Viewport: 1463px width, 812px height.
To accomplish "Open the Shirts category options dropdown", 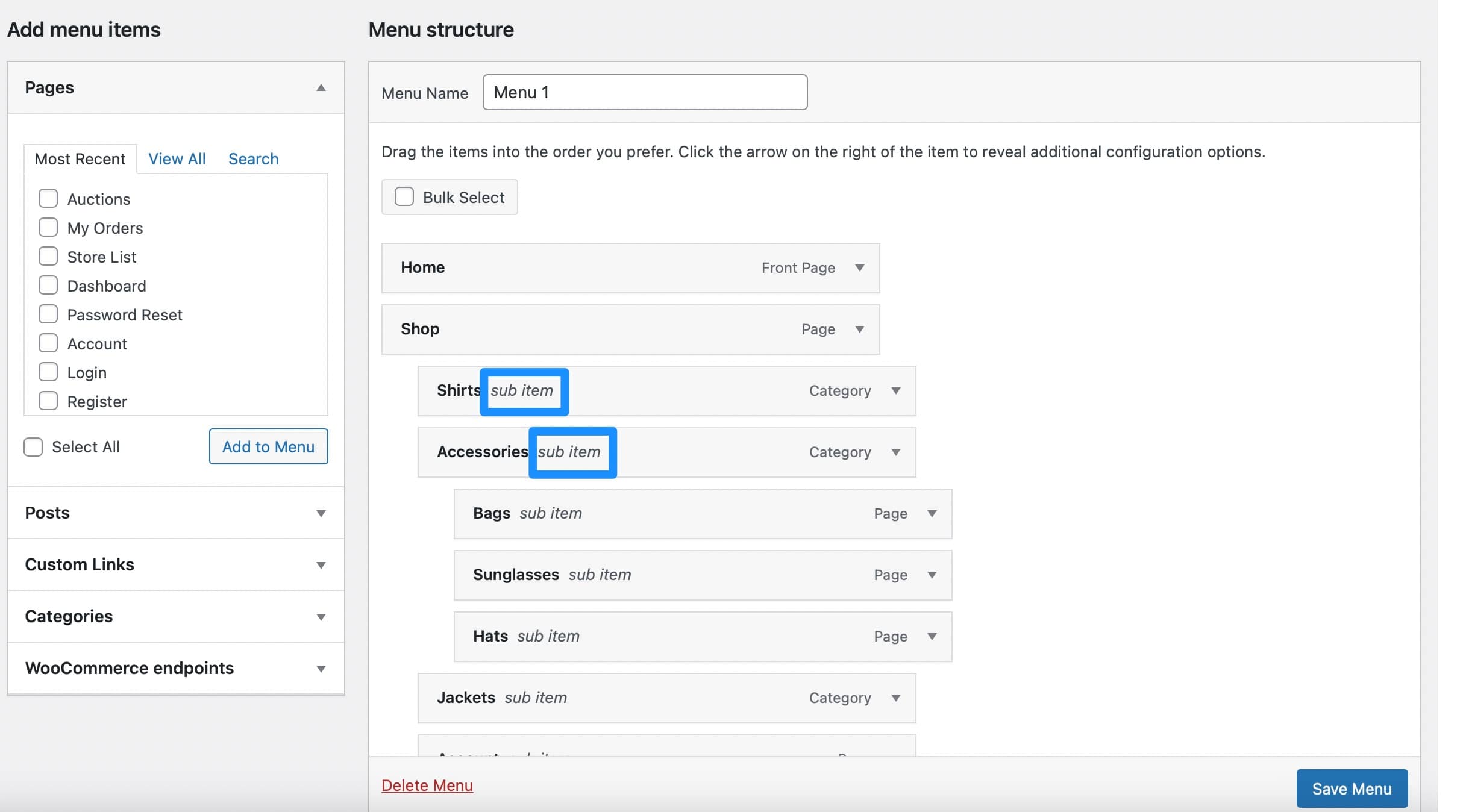I will tap(896, 390).
